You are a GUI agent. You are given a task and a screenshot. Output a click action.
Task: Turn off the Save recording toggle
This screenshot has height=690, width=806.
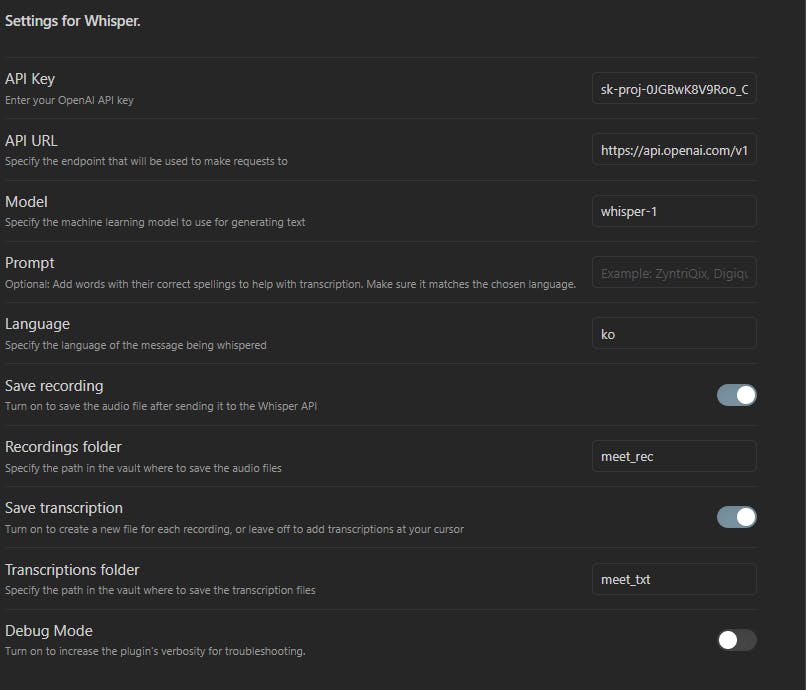pyautogui.click(x=736, y=395)
